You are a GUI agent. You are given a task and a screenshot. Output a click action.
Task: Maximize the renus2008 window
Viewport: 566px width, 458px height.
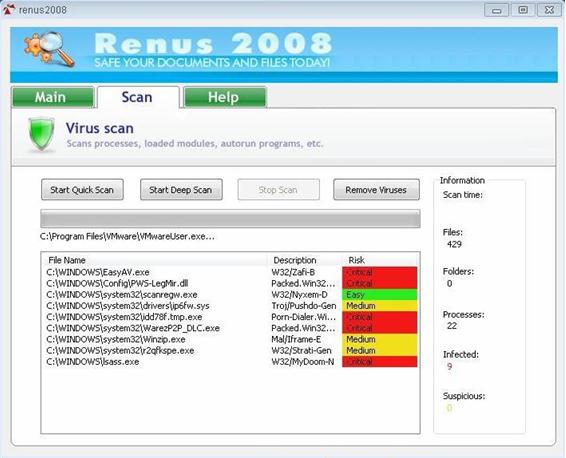523,10
